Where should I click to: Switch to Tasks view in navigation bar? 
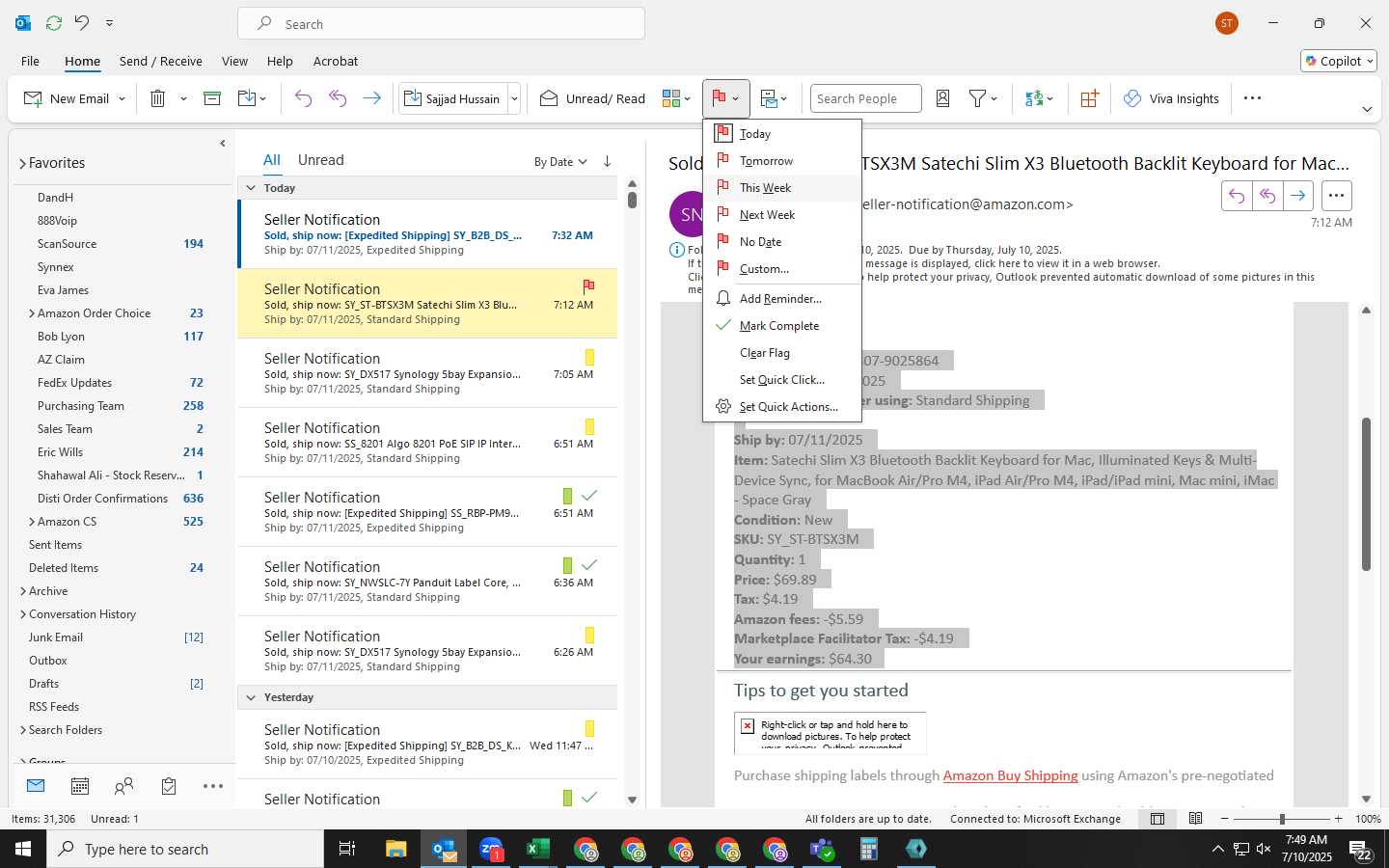click(169, 786)
